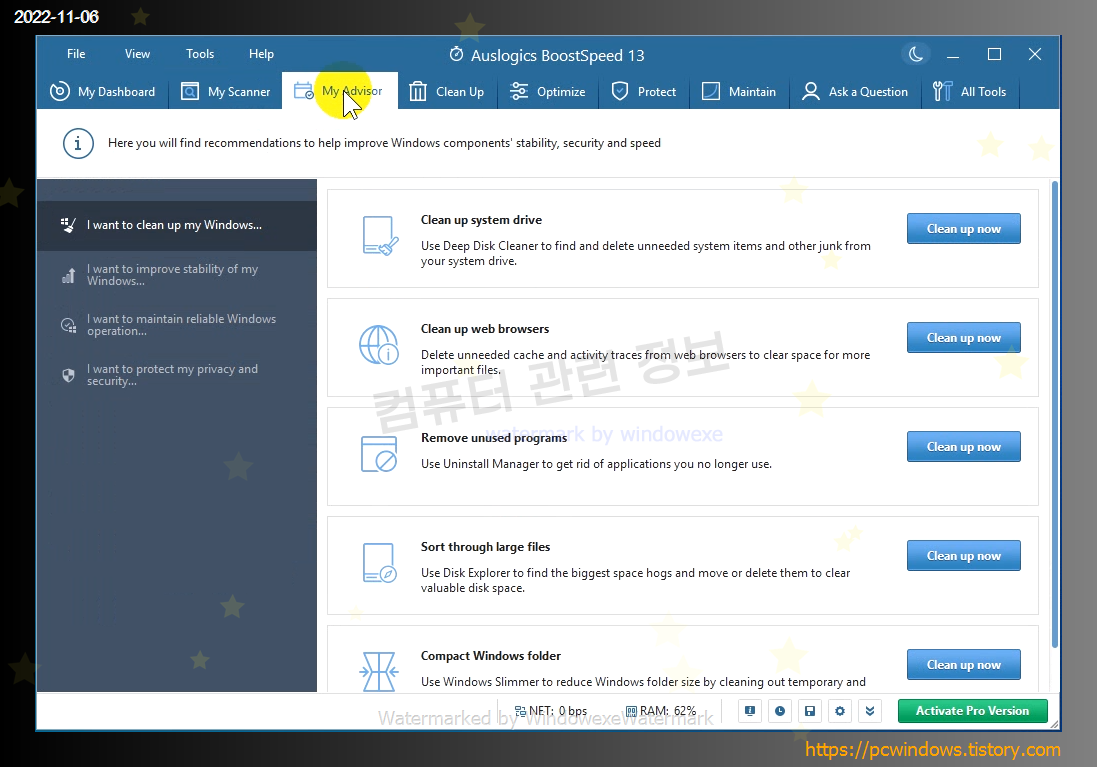1097x767 pixels.
Task: Click the vertical scrollbar of recommendations list
Action: click(x=1054, y=414)
